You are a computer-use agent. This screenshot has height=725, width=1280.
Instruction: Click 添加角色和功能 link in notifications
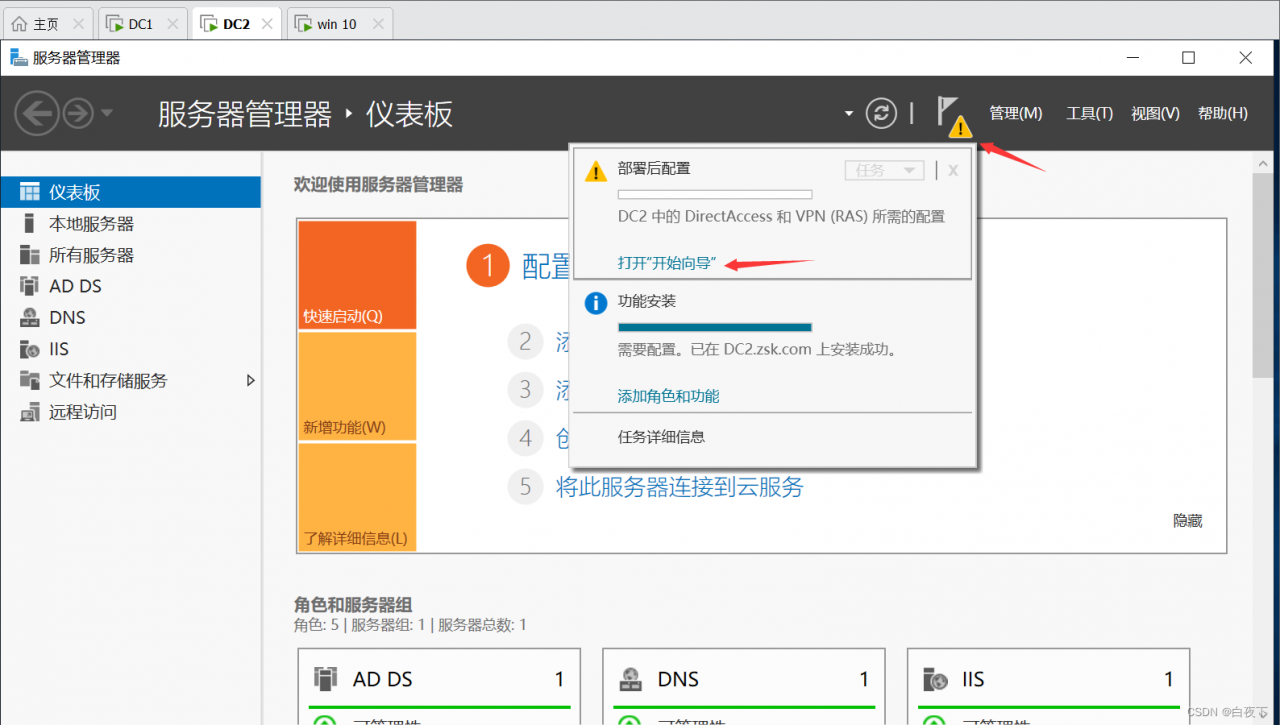click(x=668, y=396)
